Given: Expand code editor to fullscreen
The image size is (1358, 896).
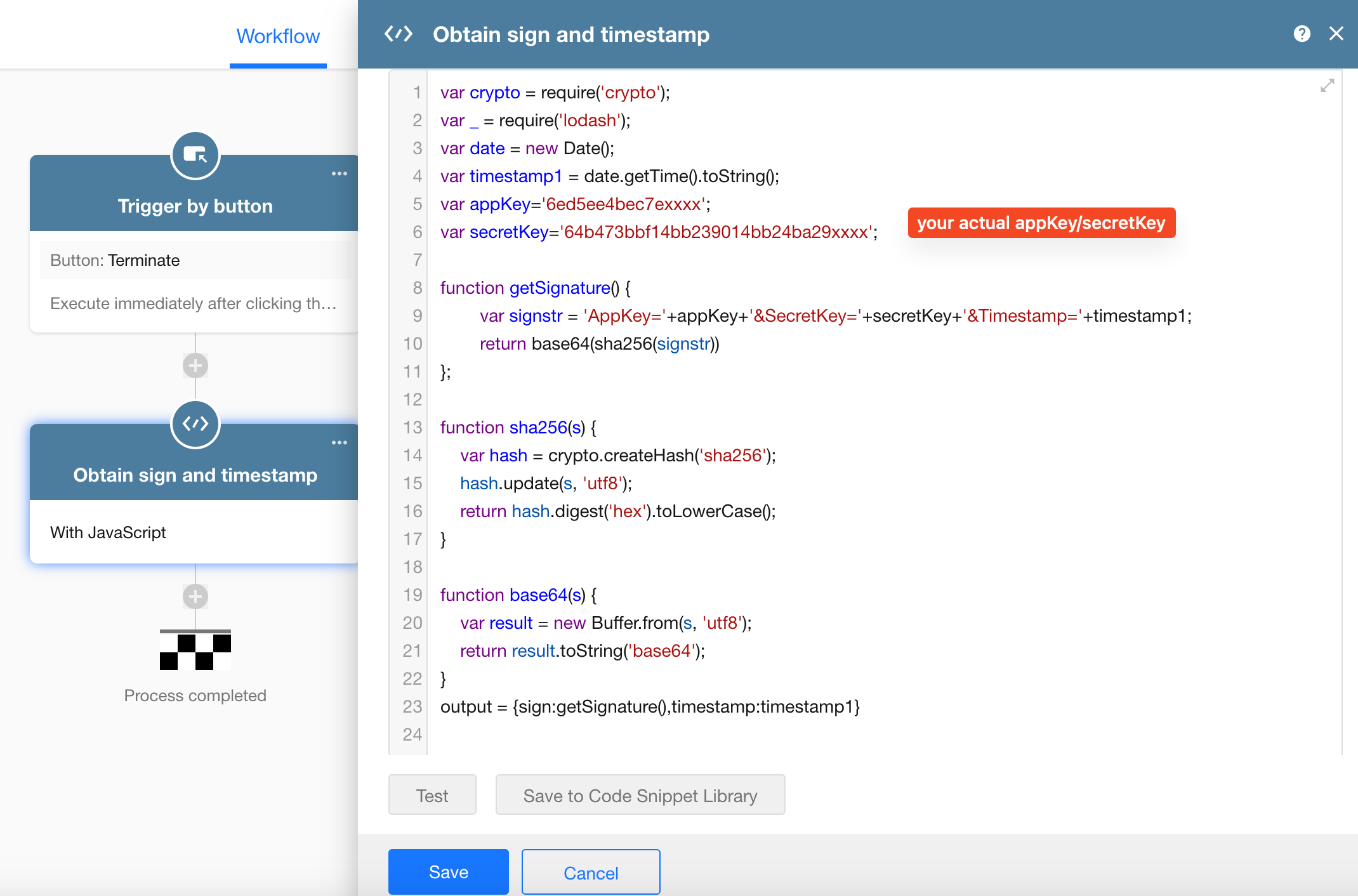Looking at the screenshot, I should point(1327,86).
